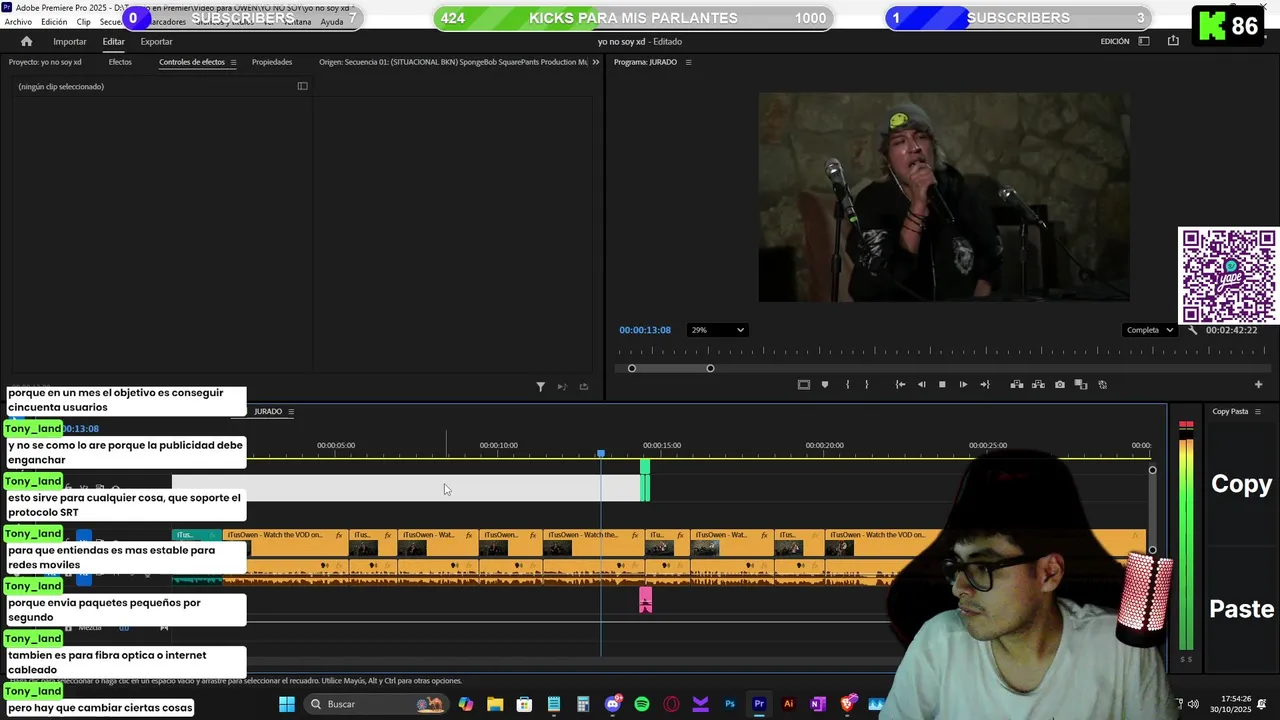This screenshot has height=720, width=1280.
Task: Click the timeline playhead on the ruler
Action: [x=601, y=454]
